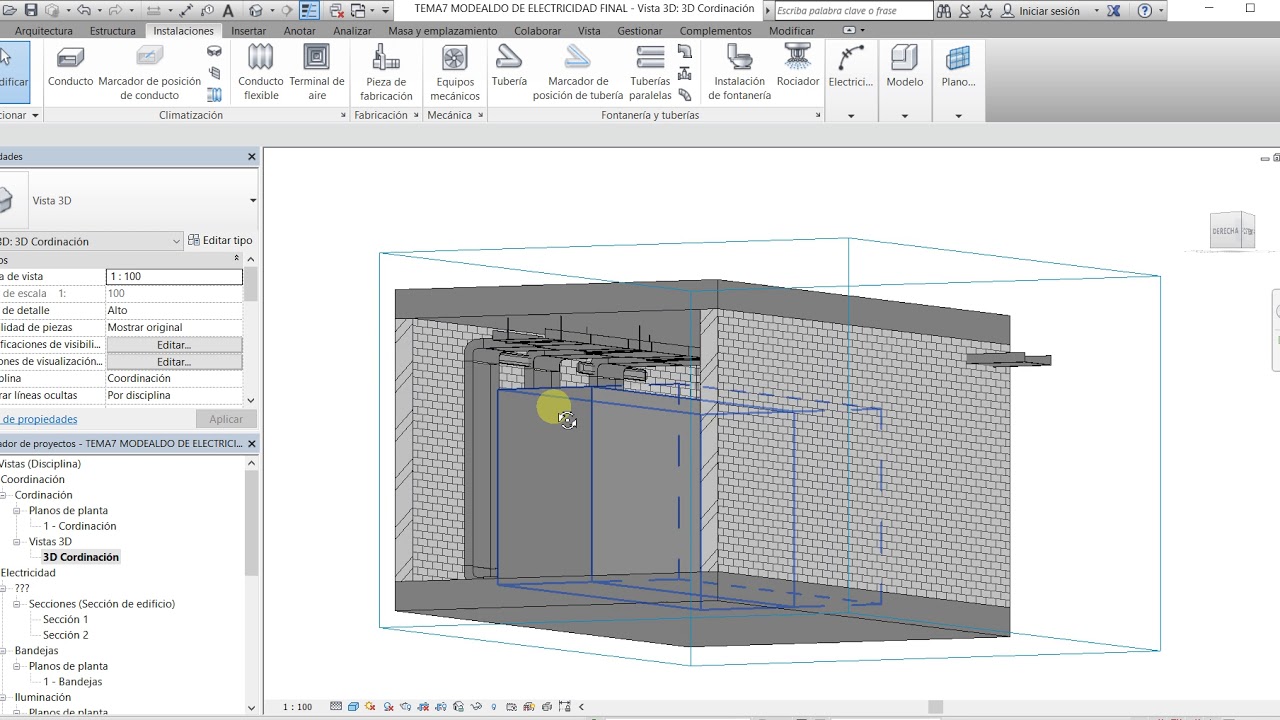The width and height of the screenshot is (1280, 720).
Task: Click detail level icon in view control bar
Action: click(x=336, y=706)
